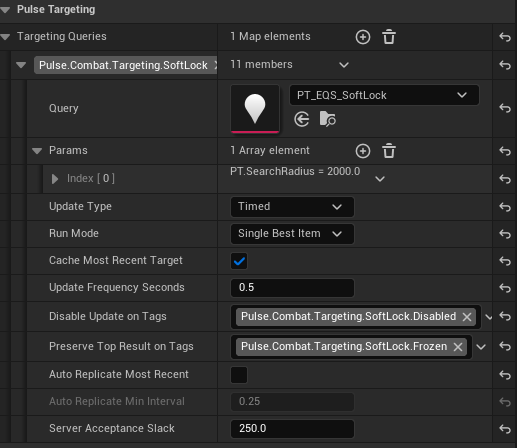This screenshot has width=517, height=448.
Task: Click the Query asset thumbnail
Action: [x=255, y=109]
